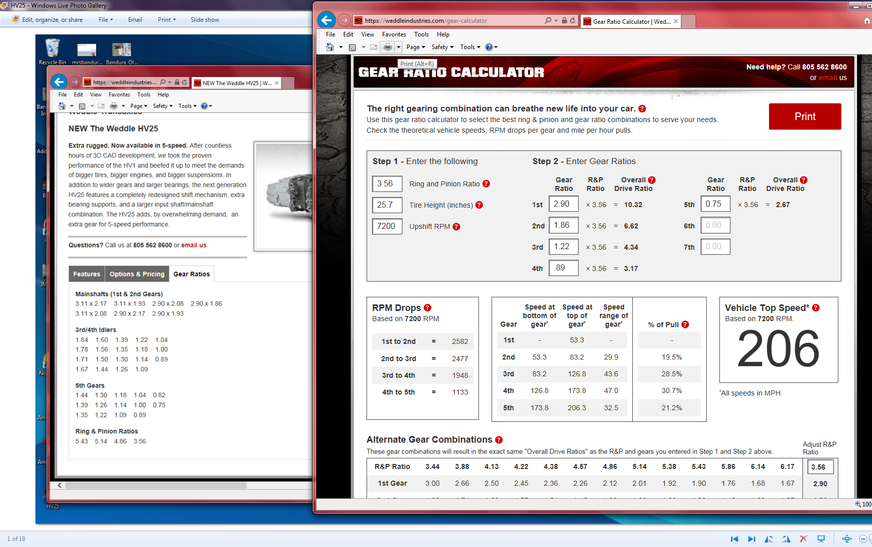The width and height of the screenshot is (872, 547).
Task: Click the Upshift RPM input field
Action: point(387,226)
